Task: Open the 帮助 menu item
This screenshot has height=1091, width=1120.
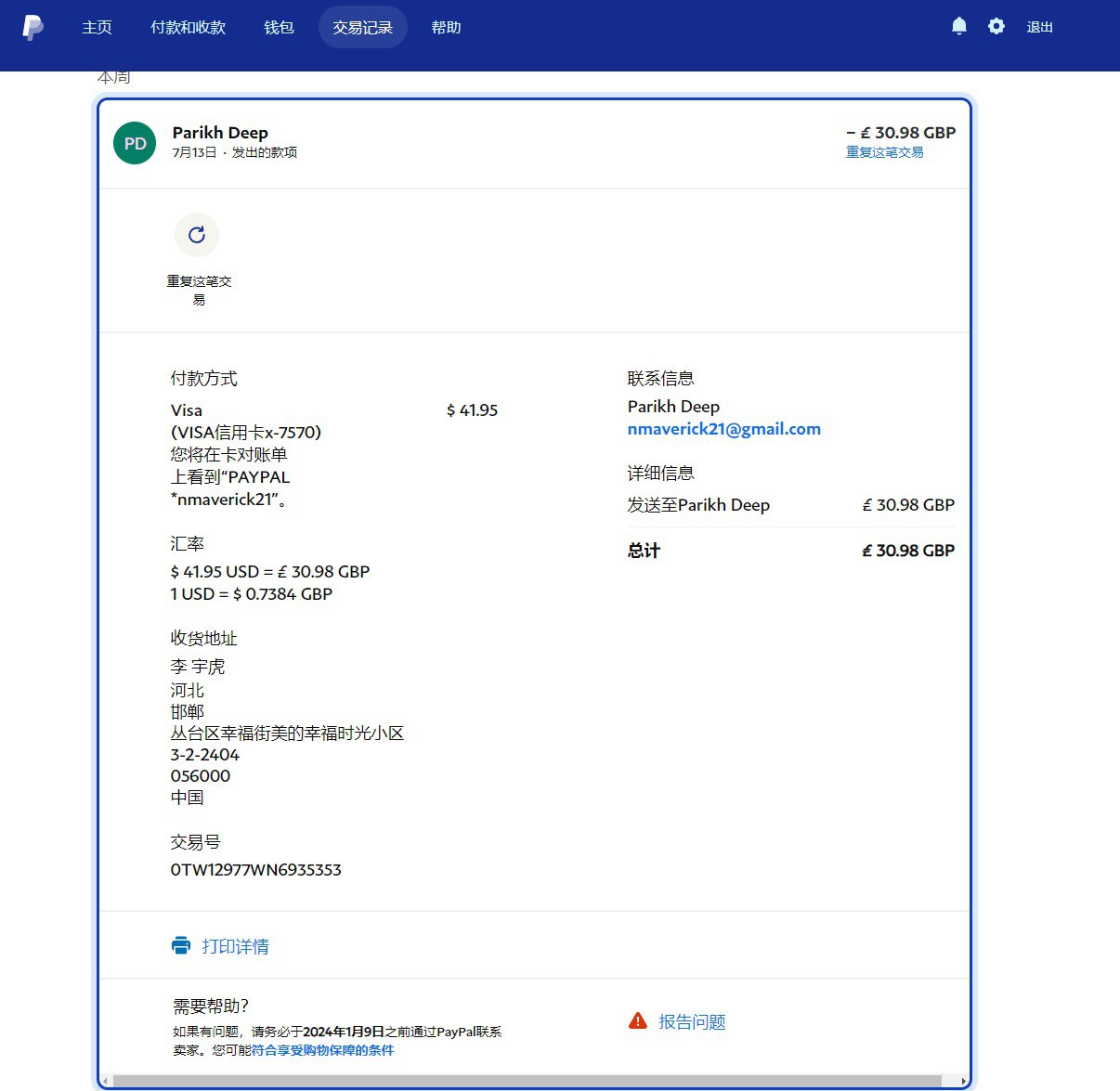Action: pyautogui.click(x=446, y=28)
